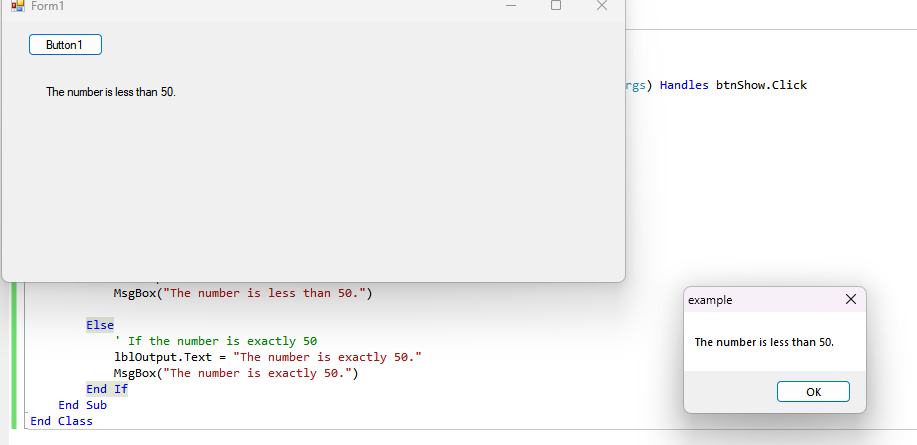The image size is (917, 445).
Task: Click 'btnShow.Click' in the code editor
Action: (x=761, y=85)
